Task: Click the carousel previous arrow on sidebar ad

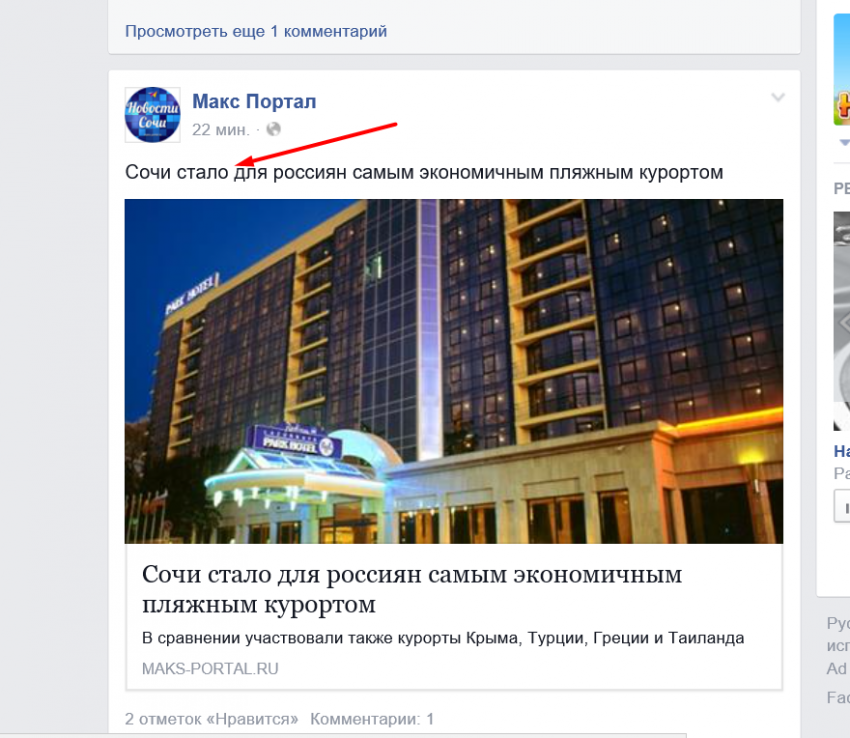Action: (x=843, y=323)
